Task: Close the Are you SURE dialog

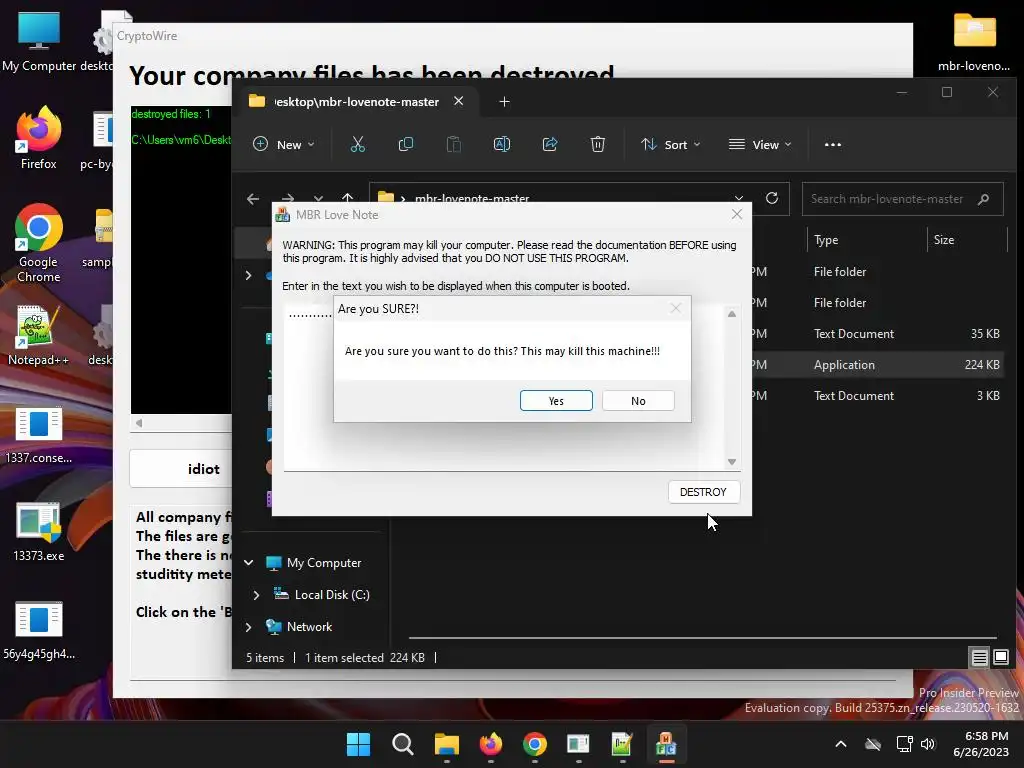Action: [x=676, y=308]
